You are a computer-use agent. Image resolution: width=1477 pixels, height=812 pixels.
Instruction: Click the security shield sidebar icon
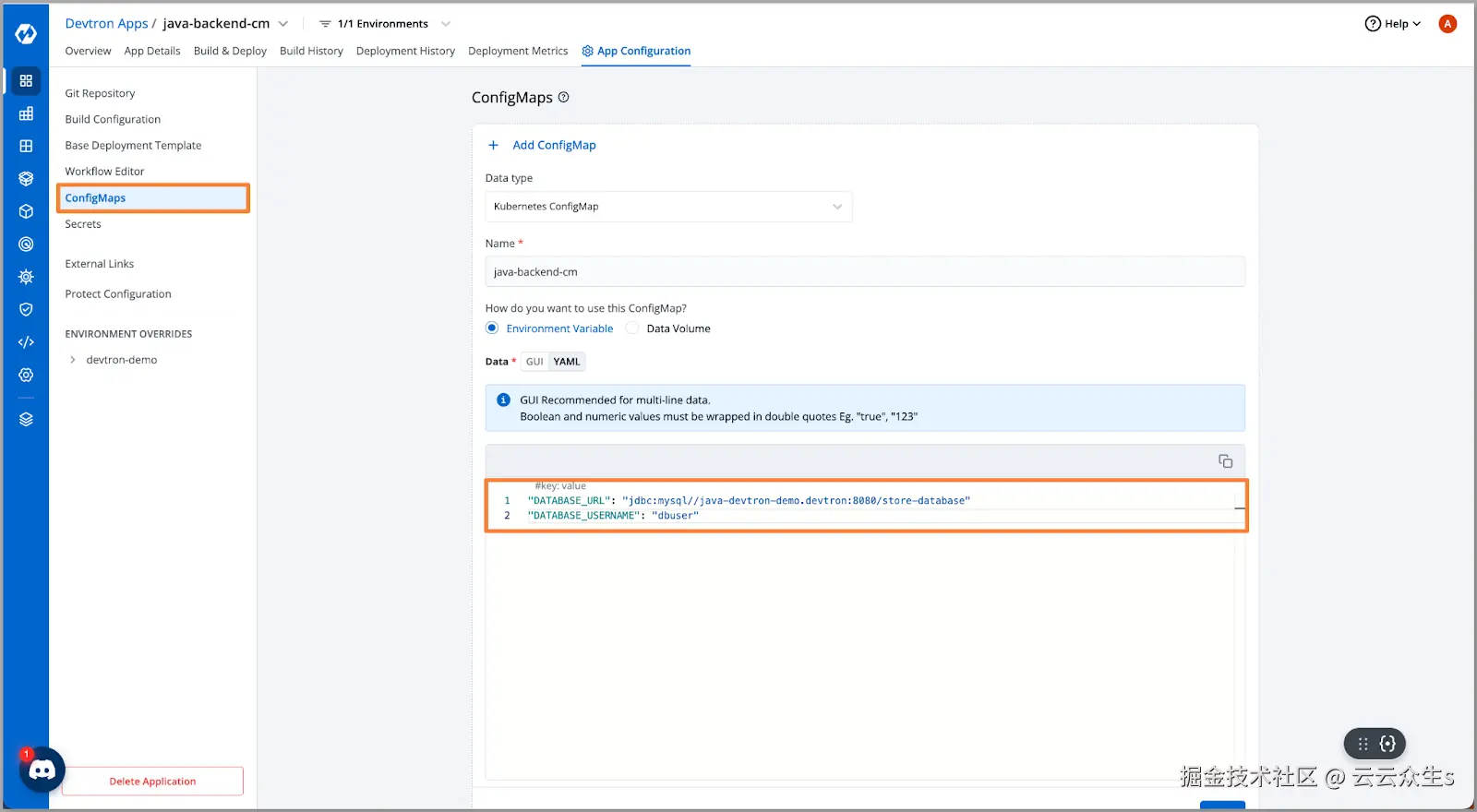pyautogui.click(x=26, y=310)
